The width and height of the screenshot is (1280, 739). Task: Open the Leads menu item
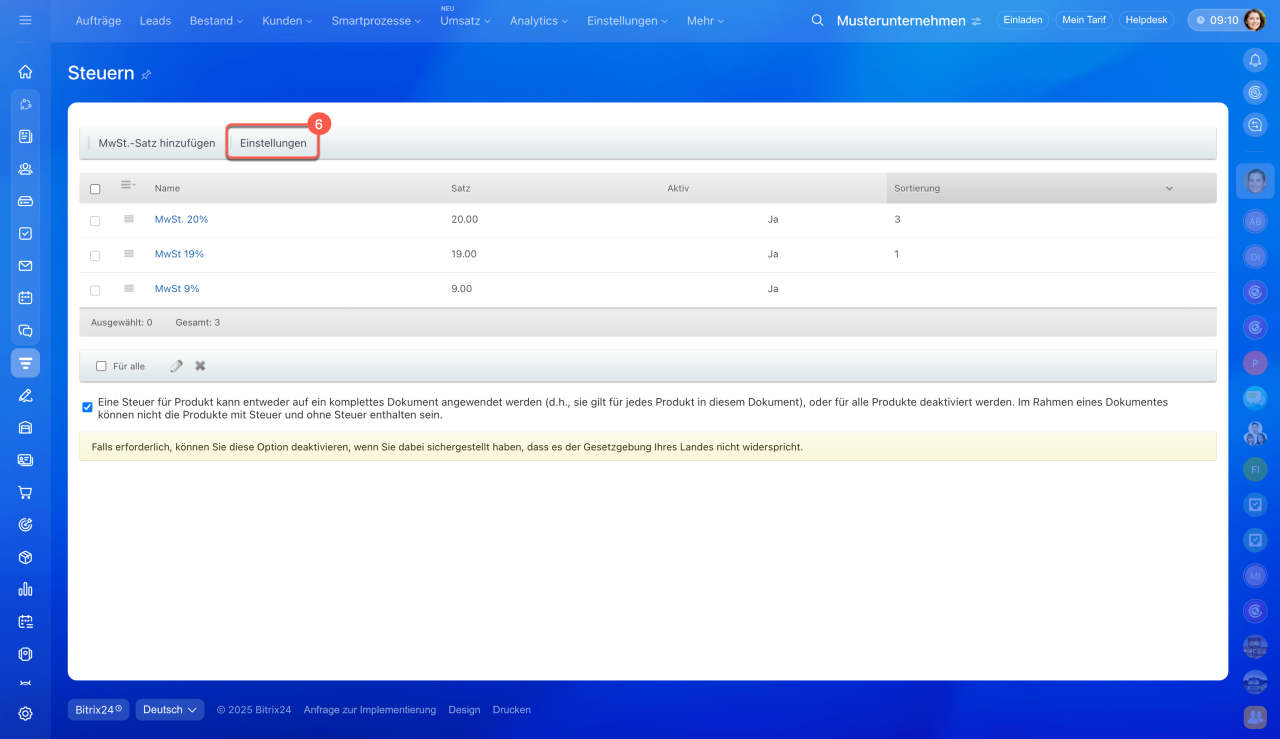(x=155, y=20)
